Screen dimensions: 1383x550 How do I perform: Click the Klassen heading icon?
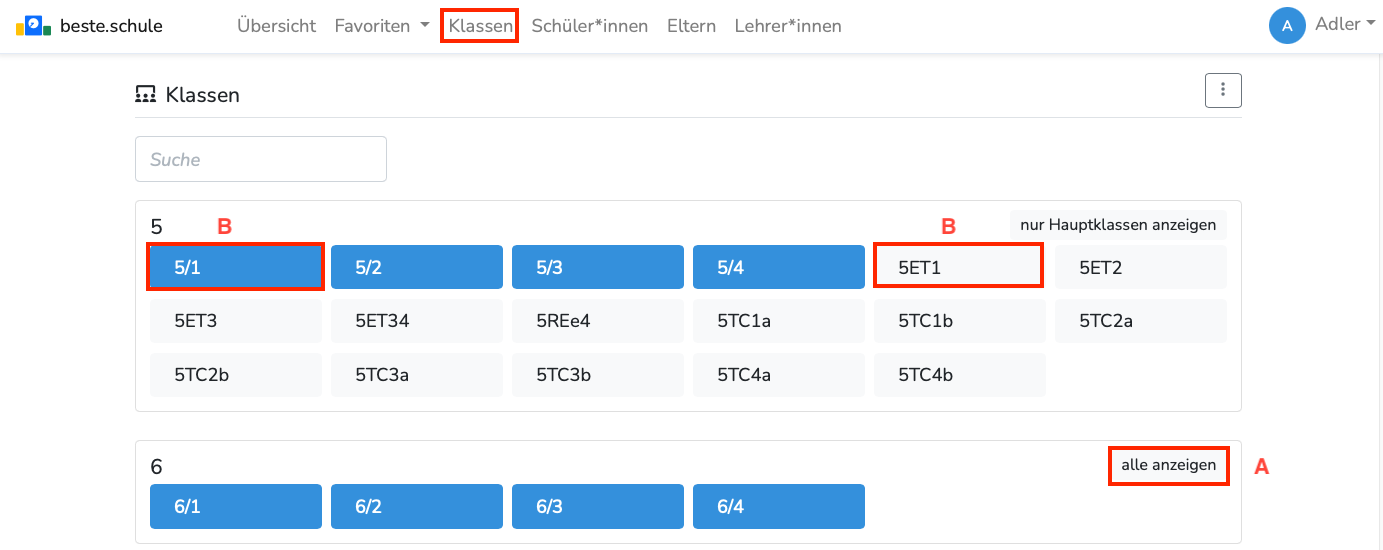146,95
